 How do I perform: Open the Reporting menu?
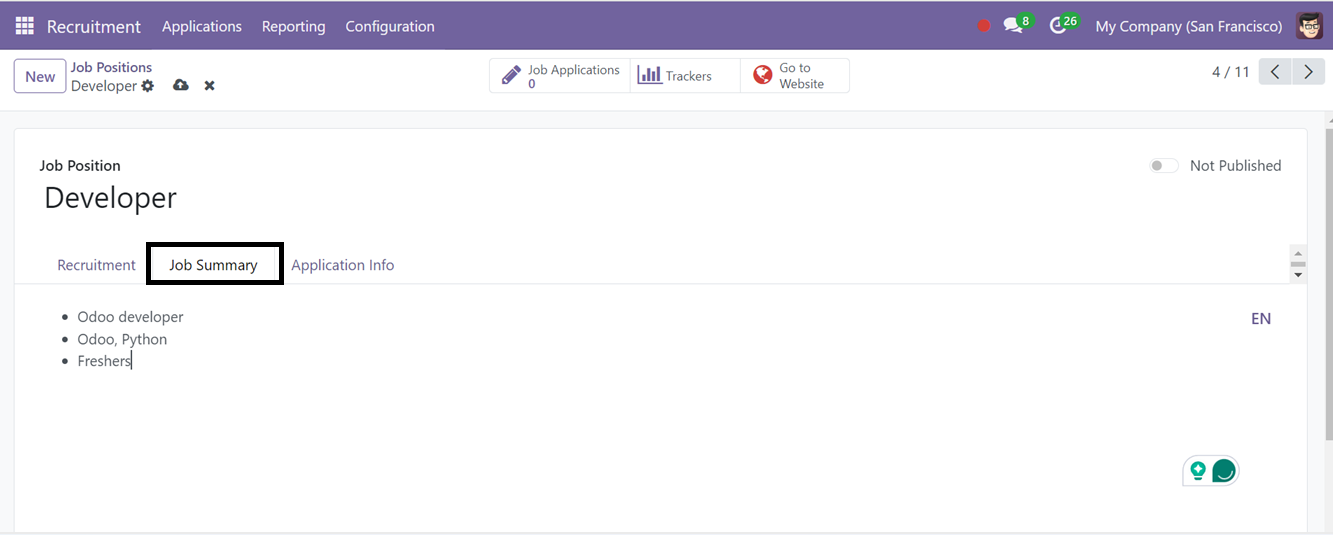[293, 26]
